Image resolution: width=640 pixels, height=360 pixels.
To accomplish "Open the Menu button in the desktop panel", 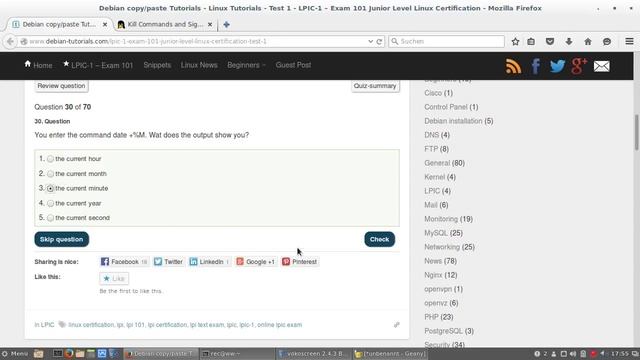I will pos(15,354).
